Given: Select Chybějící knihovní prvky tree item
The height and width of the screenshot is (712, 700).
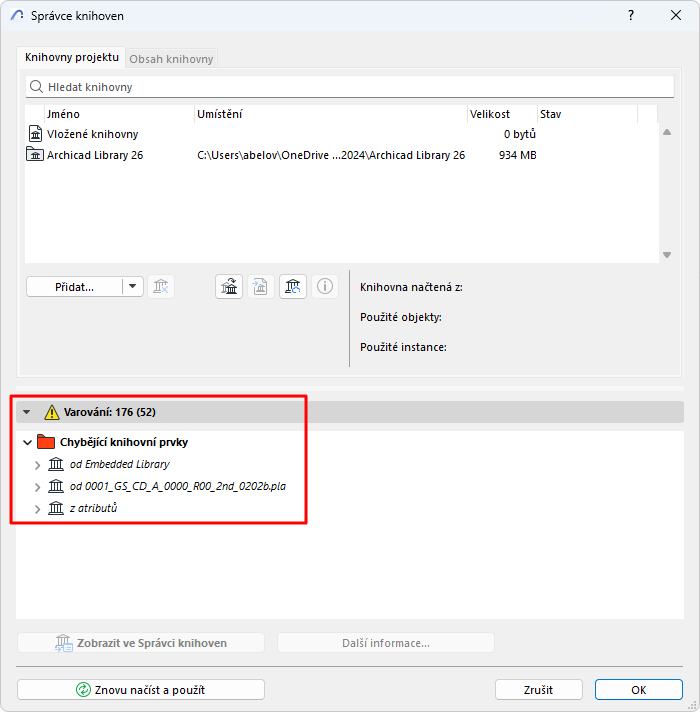Looking at the screenshot, I should click(124, 442).
